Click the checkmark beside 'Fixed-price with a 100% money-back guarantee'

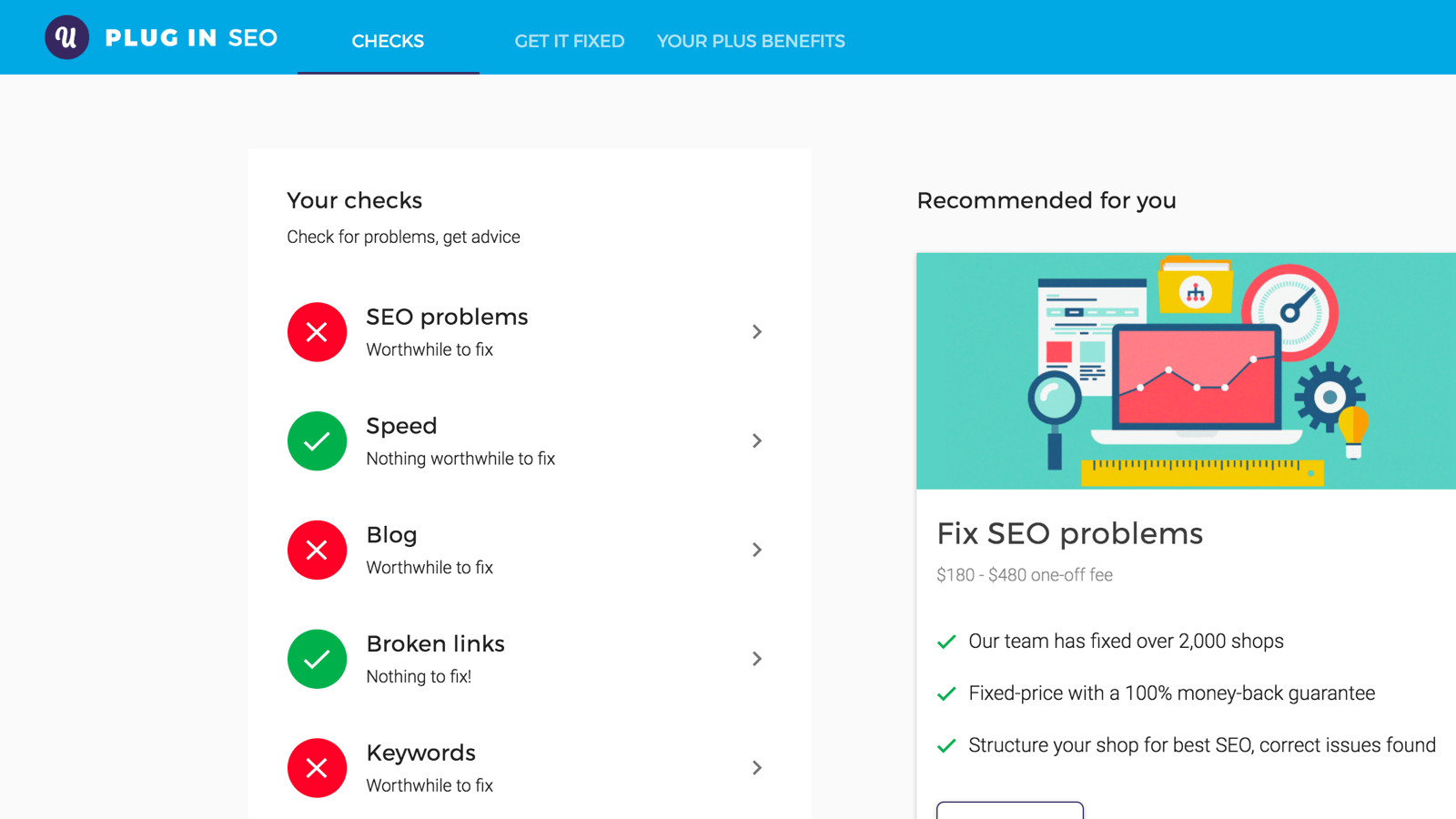(x=946, y=693)
